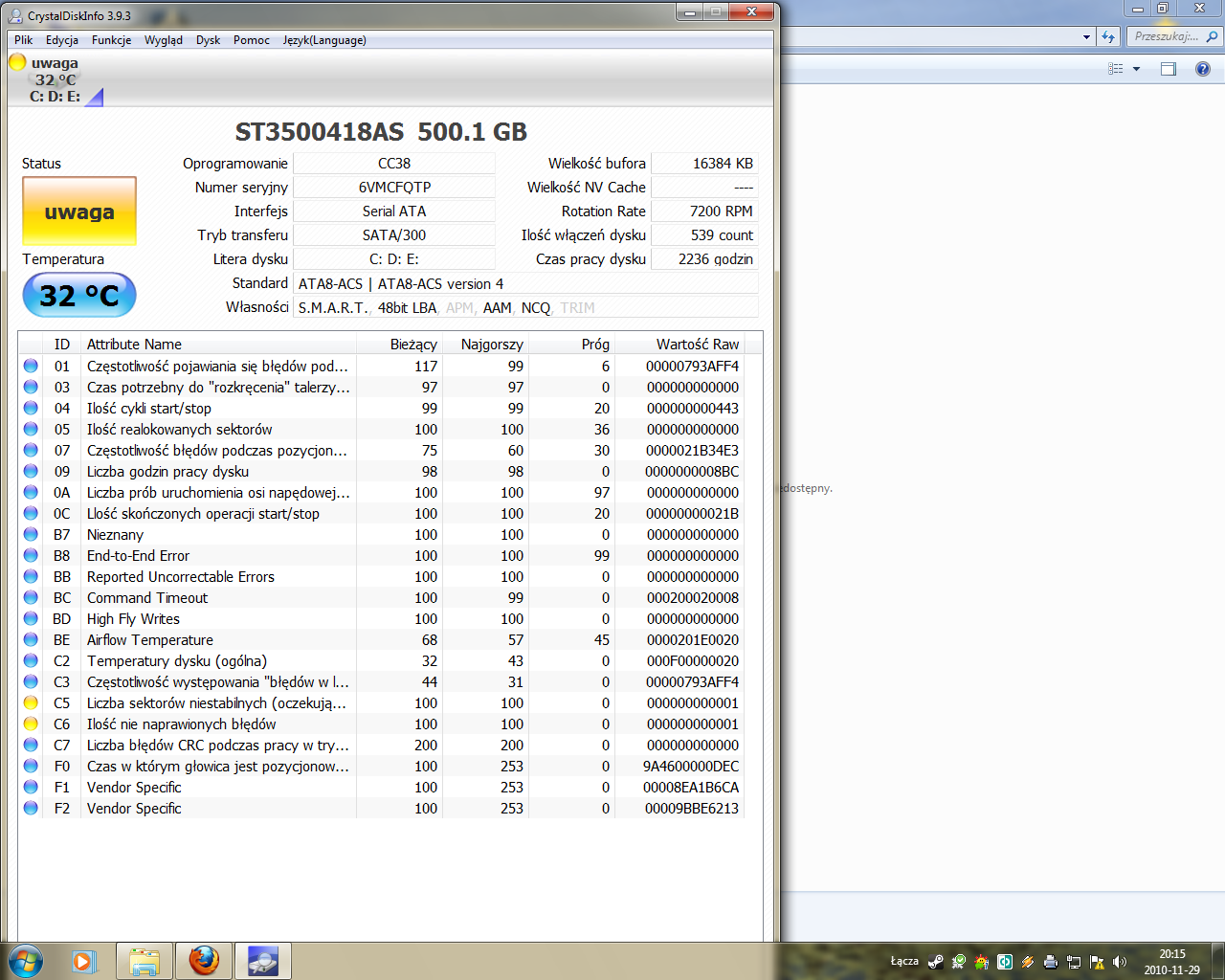Open Windows Explorer from taskbar
The image size is (1225, 980).
click(x=145, y=961)
